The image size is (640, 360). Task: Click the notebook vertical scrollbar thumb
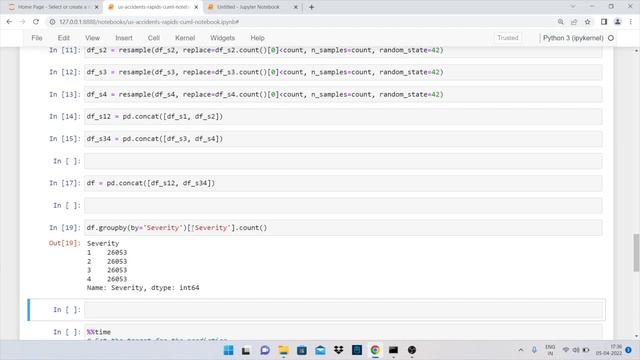click(x=636, y=253)
